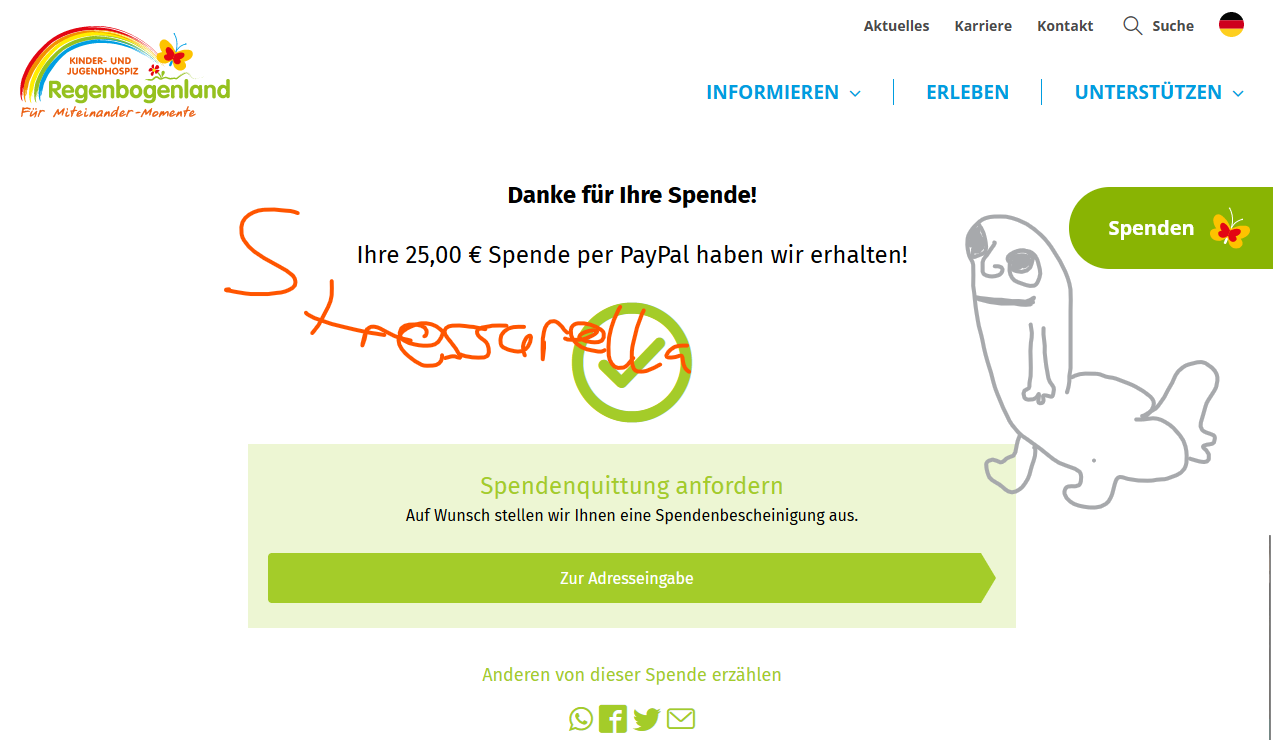Click the Regenbogenland rainbow logo

[125, 74]
